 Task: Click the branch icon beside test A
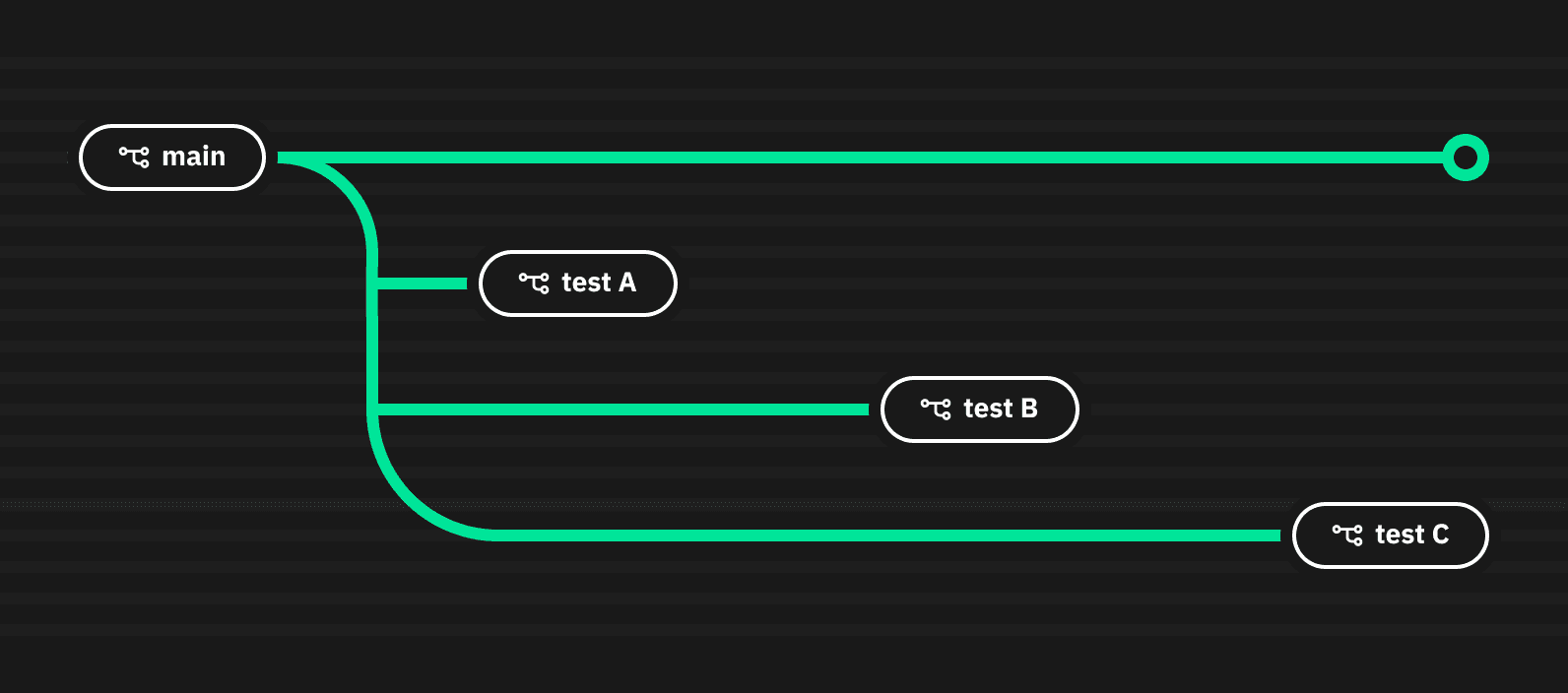coord(534,283)
